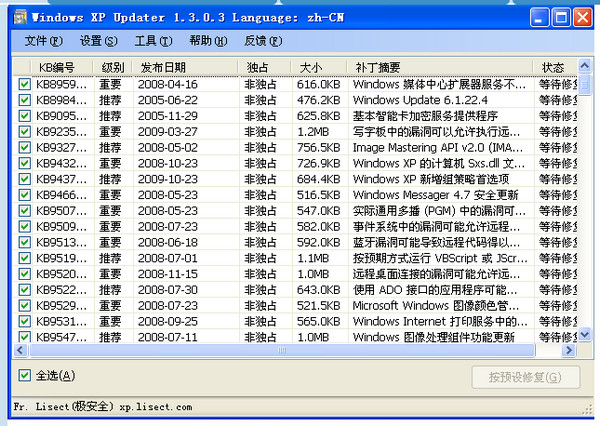Select the date cell 2008-11-15

[x=168, y=274]
